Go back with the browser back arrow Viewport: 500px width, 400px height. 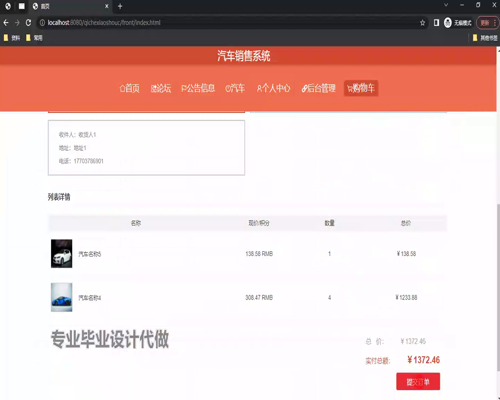point(6,23)
